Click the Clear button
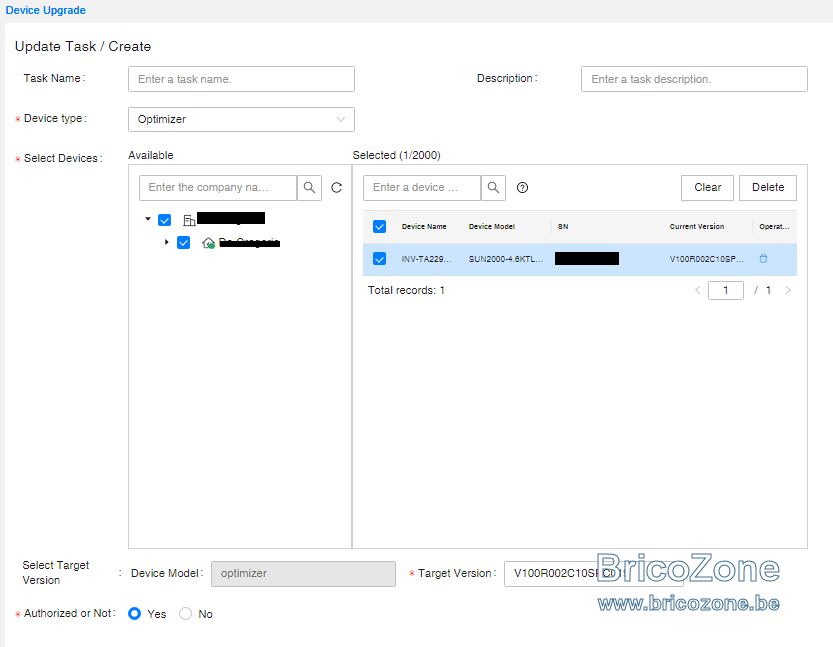 pos(707,188)
